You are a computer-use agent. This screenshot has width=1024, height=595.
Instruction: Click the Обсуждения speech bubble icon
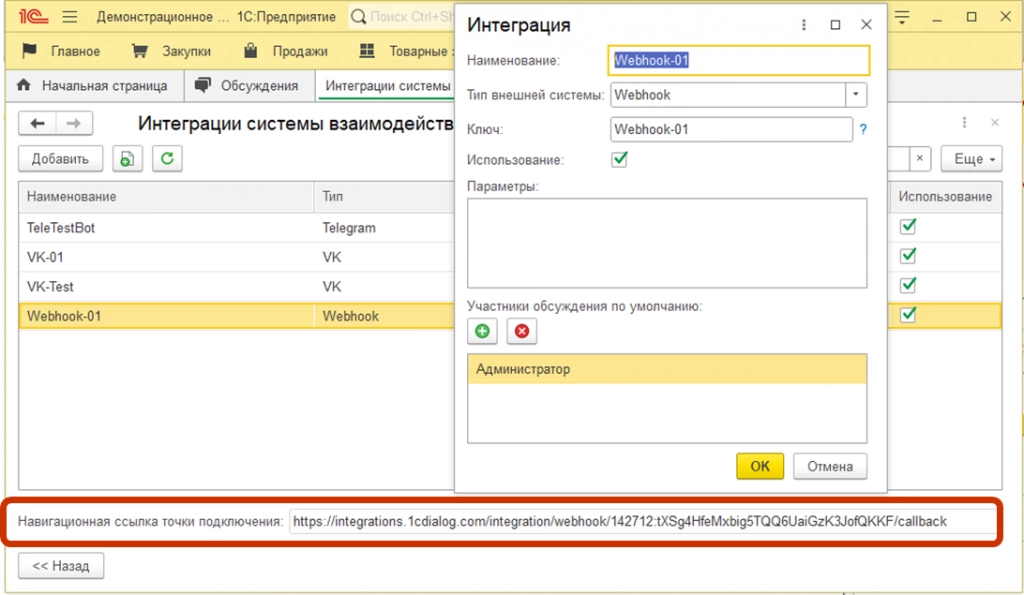point(203,86)
